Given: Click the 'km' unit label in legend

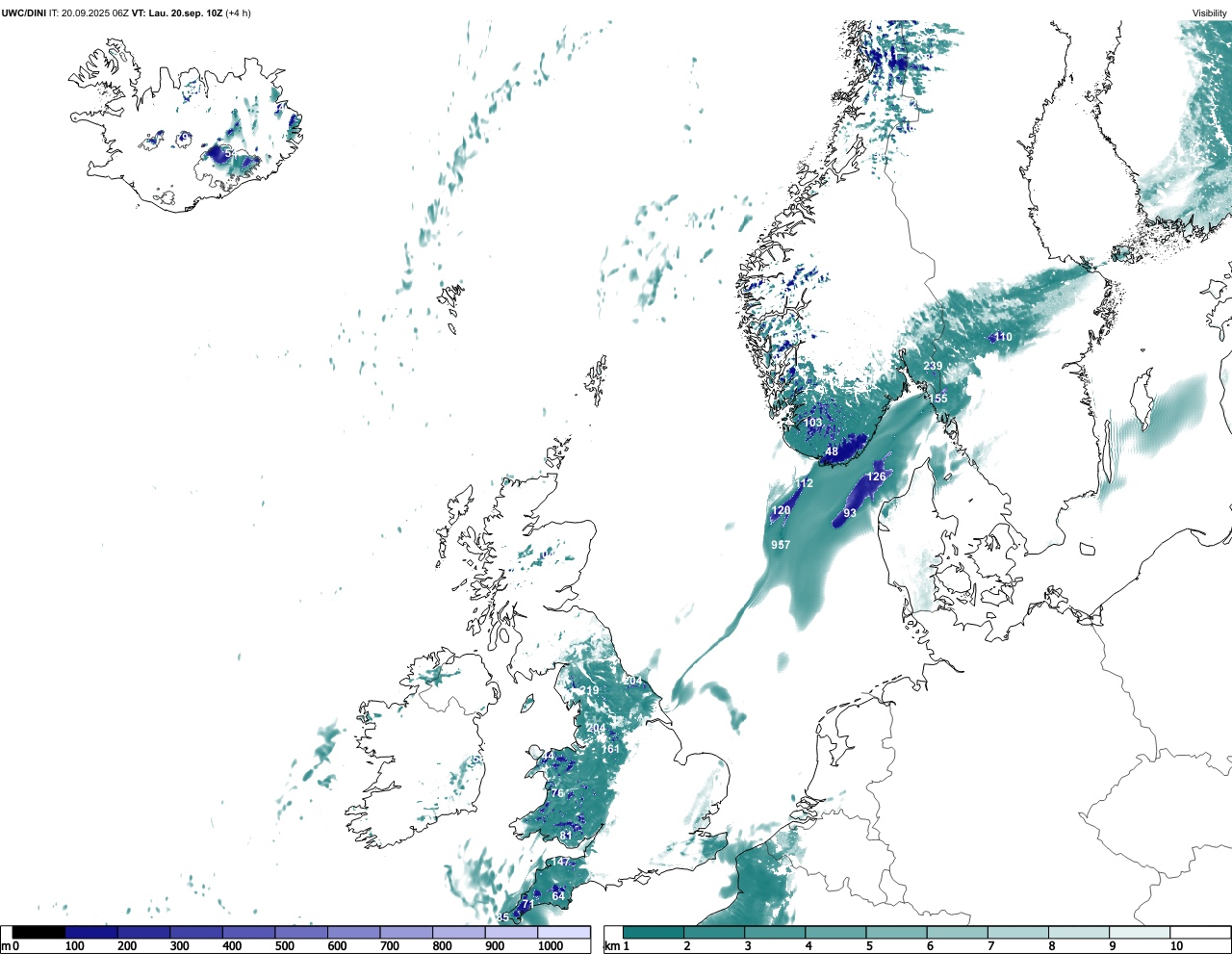Looking at the screenshot, I should pyautogui.click(x=612, y=946).
